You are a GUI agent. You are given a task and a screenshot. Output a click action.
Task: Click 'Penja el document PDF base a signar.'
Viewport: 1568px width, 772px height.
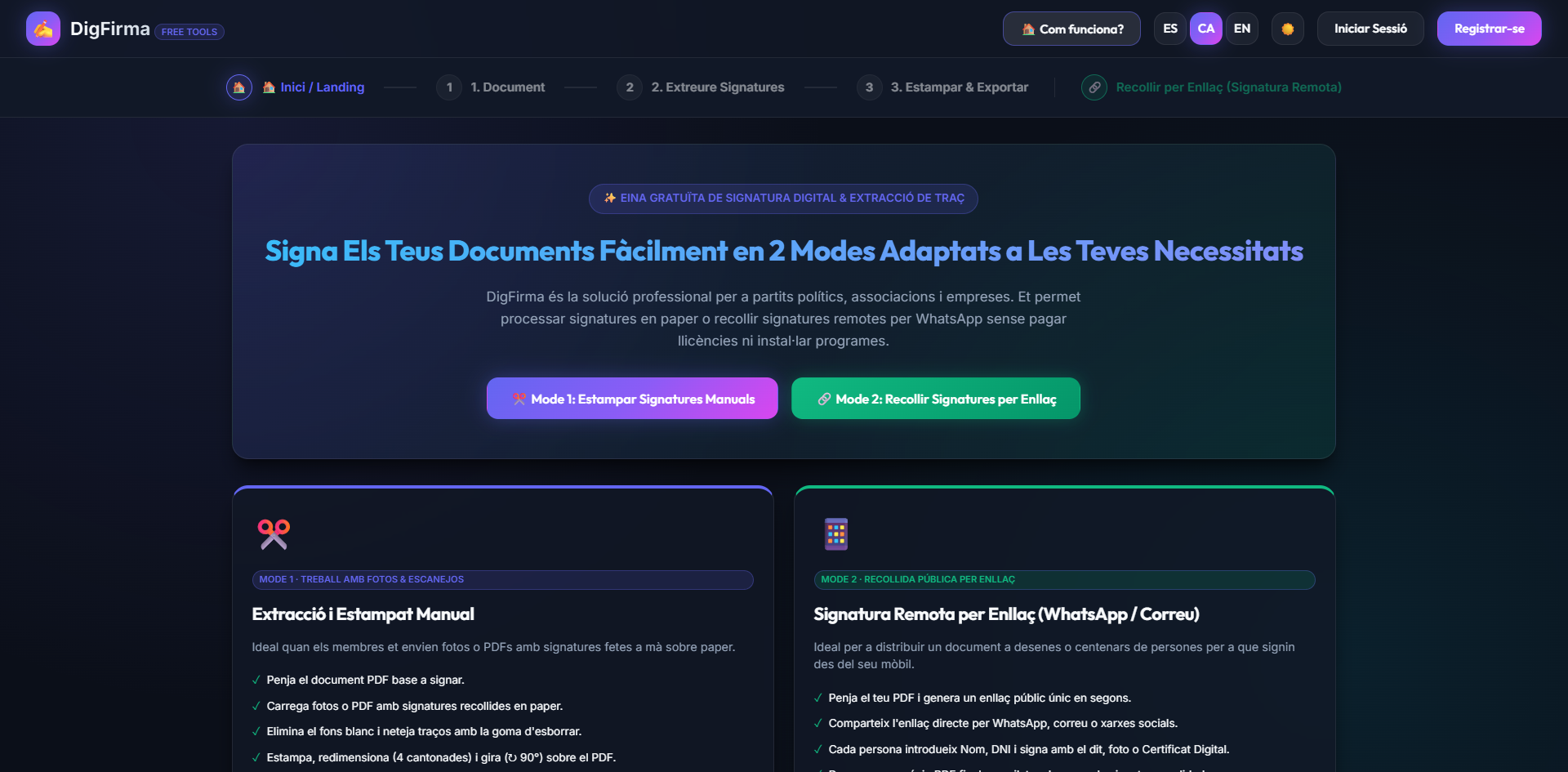click(x=365, y=680)
